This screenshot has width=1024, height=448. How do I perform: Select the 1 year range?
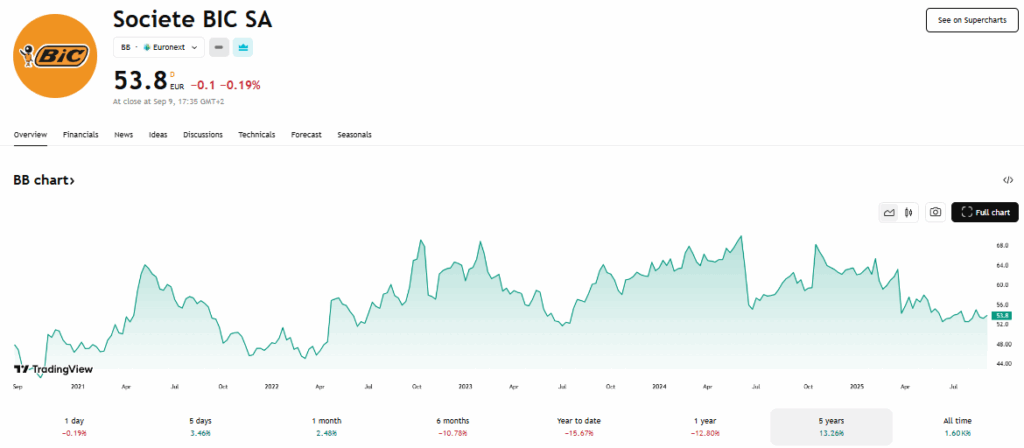pyautogui.click(x=705, y=427)
